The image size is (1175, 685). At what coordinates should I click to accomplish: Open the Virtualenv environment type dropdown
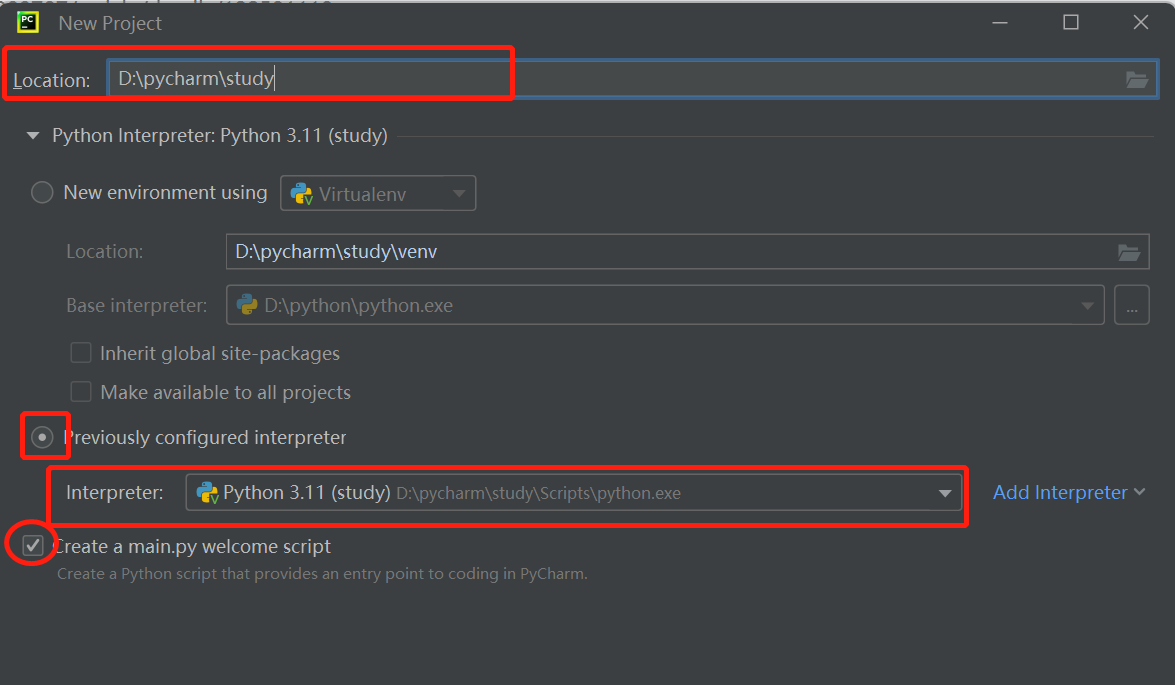click(459, 192)
